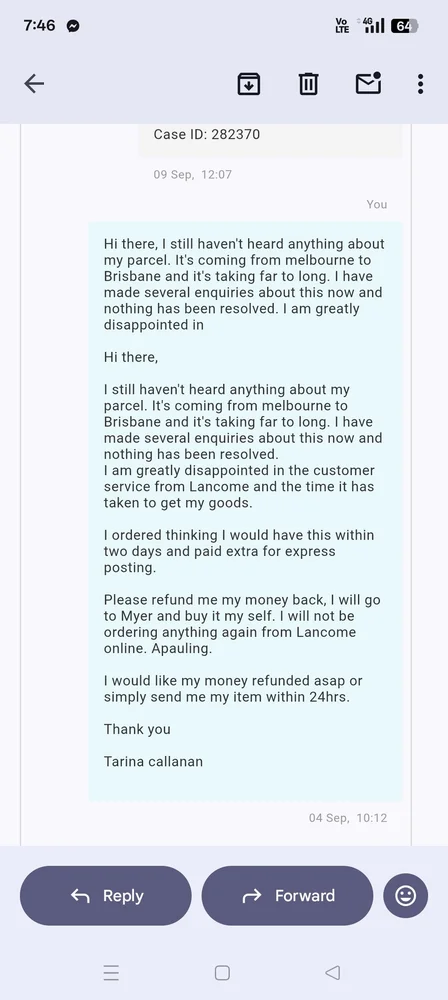The width and height of the screenshot is (448, 1000).
Task: Tap the Case ID 282370 text
Action: [x=207, y=135]
